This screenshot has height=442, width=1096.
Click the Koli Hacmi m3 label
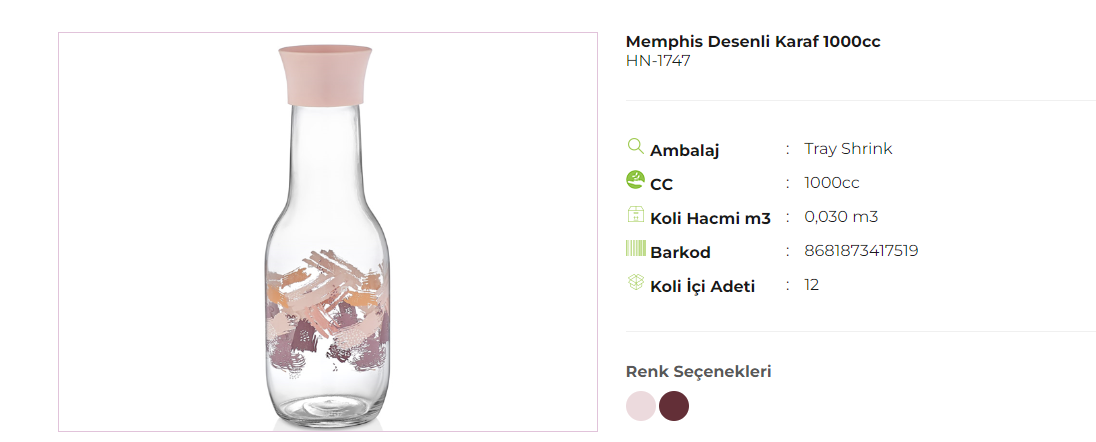(710, 218)
